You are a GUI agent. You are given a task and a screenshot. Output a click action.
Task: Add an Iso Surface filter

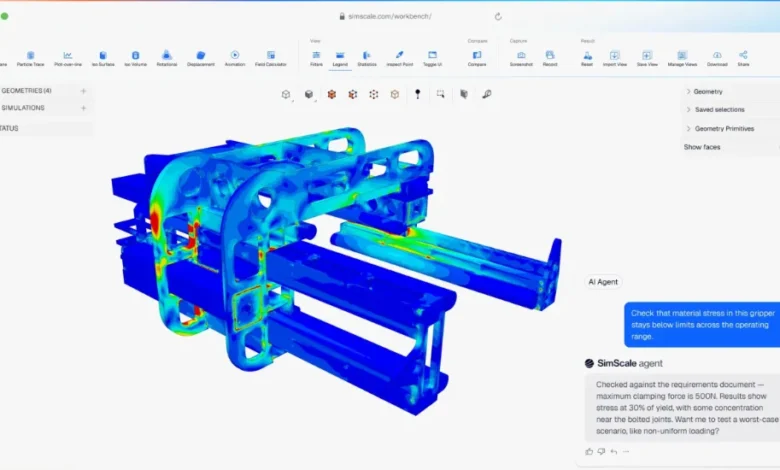coord(103,58)
